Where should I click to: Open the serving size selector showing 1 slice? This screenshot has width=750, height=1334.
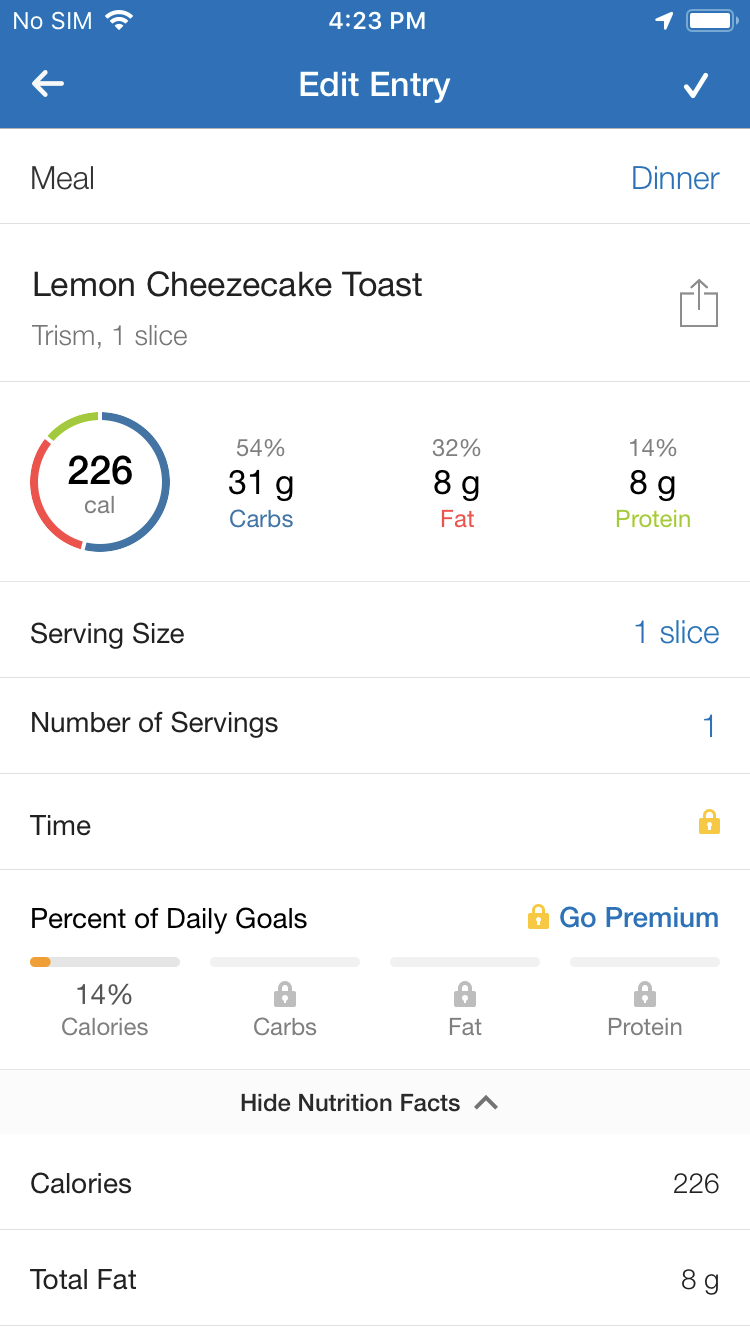pos(677,632)
